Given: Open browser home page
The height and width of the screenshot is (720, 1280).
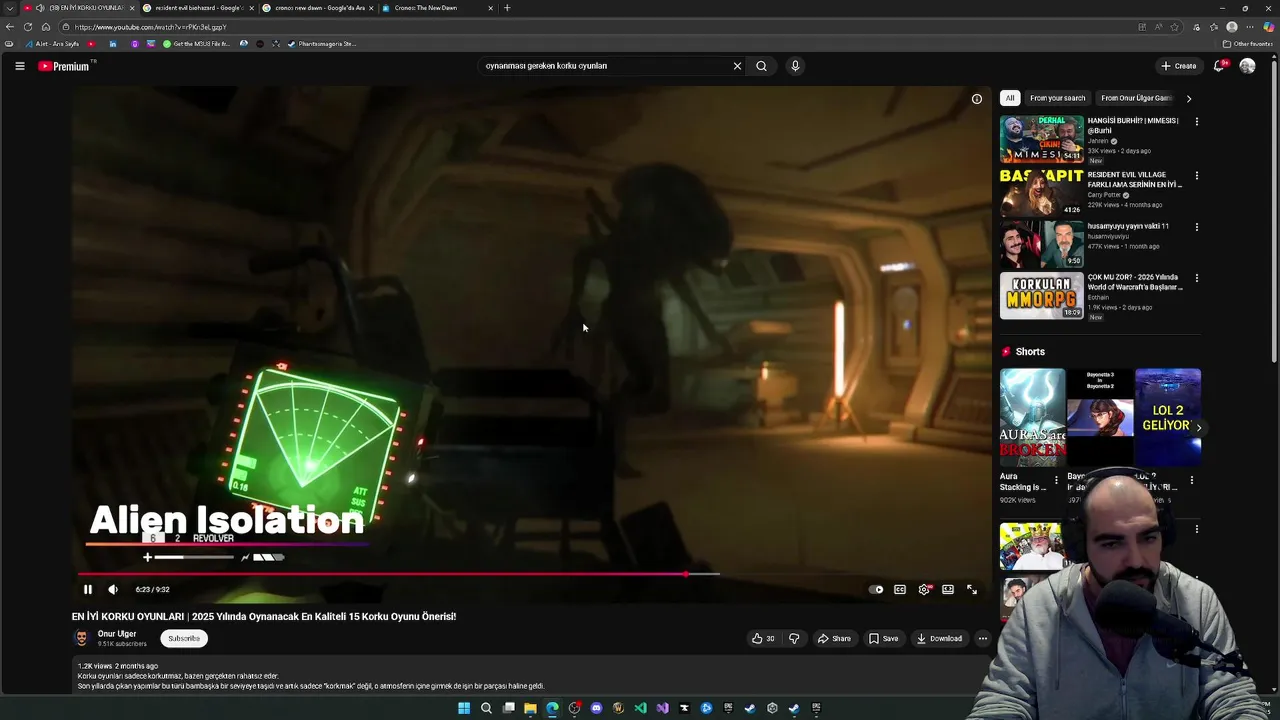Looking at the screenshot, I should tap(46, 27).
